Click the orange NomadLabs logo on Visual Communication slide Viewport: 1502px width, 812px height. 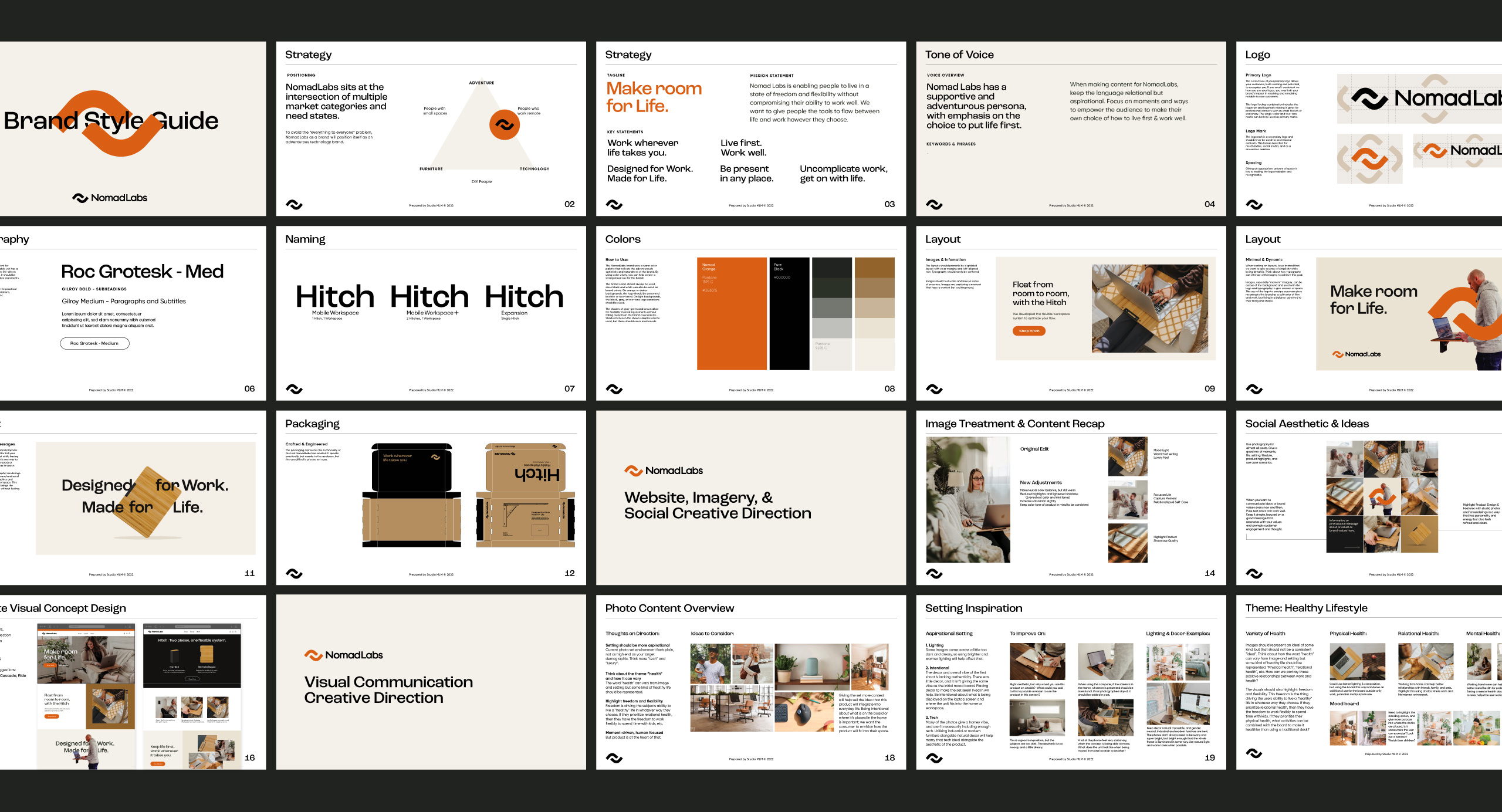point(344,655)
